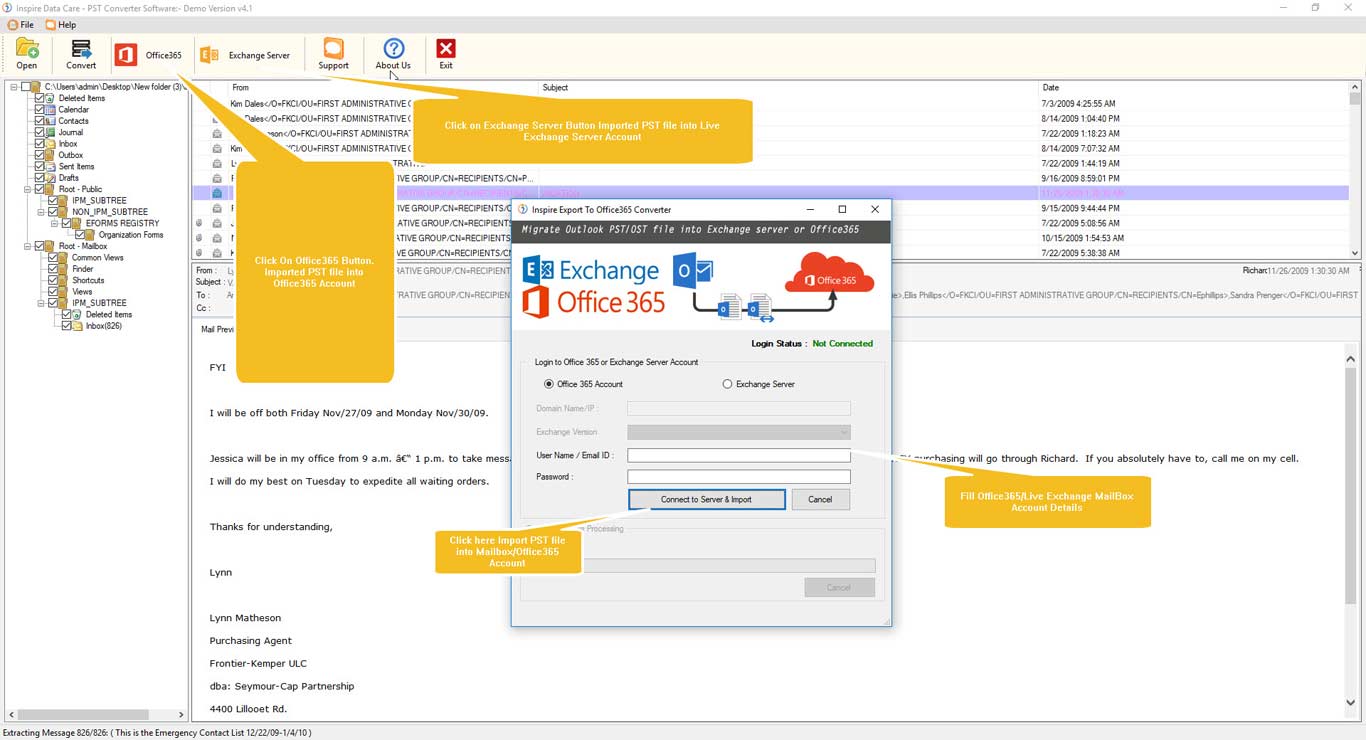The height and width of the screenshot is (740, 1366).
Task: Click the Office365 logo in toolbar
Action: [x=125, y=55]
